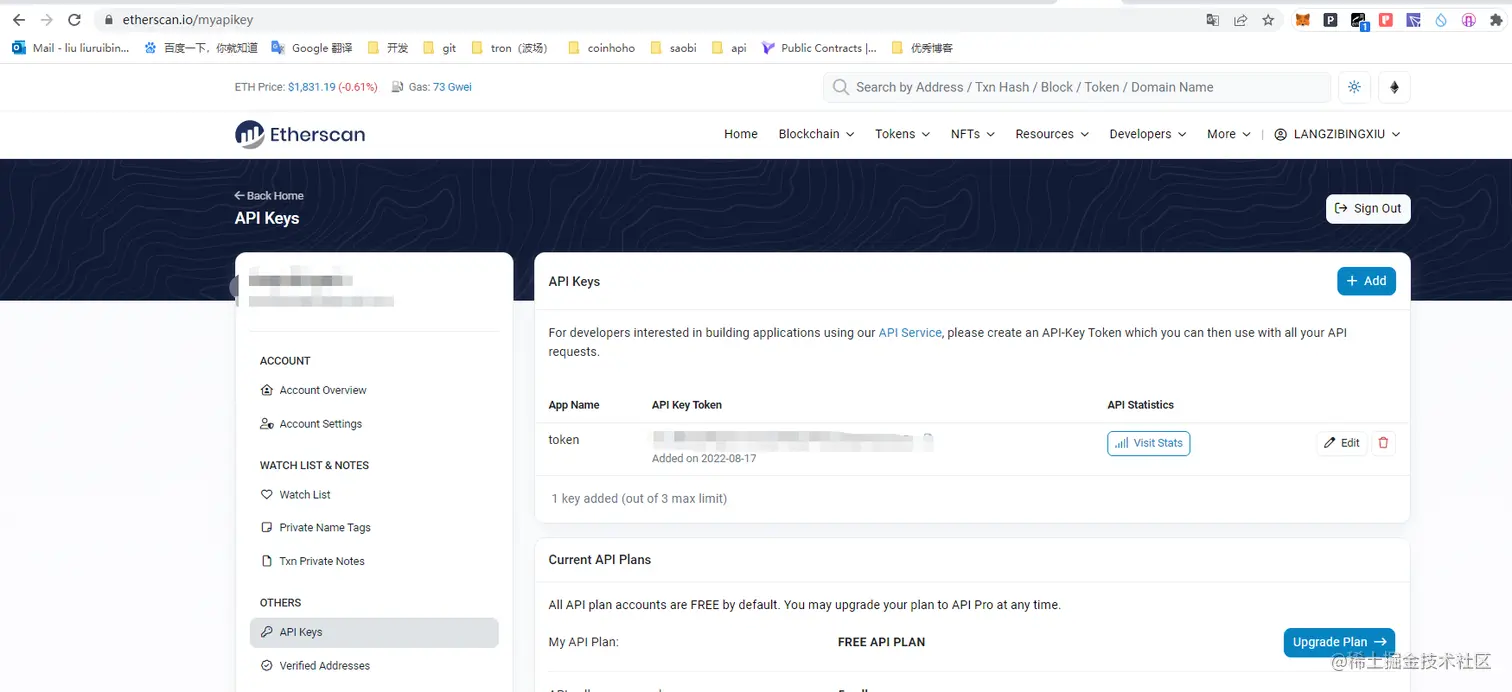1512x692 pixels.
Task: Expand the Blockchain dropdown menu
Action: tap(816, 134)
